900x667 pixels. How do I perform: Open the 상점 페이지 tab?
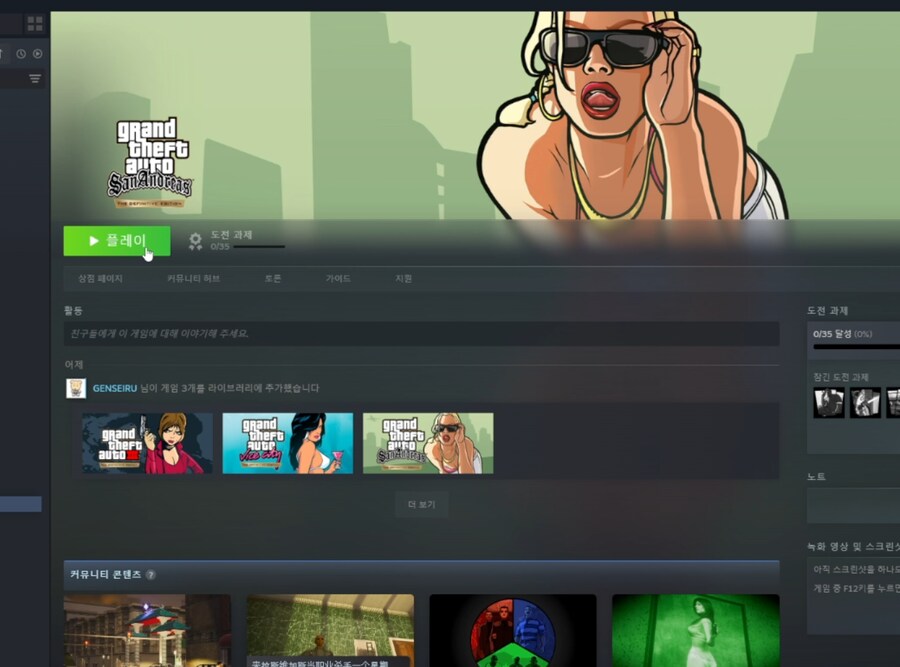coord(100,279)
